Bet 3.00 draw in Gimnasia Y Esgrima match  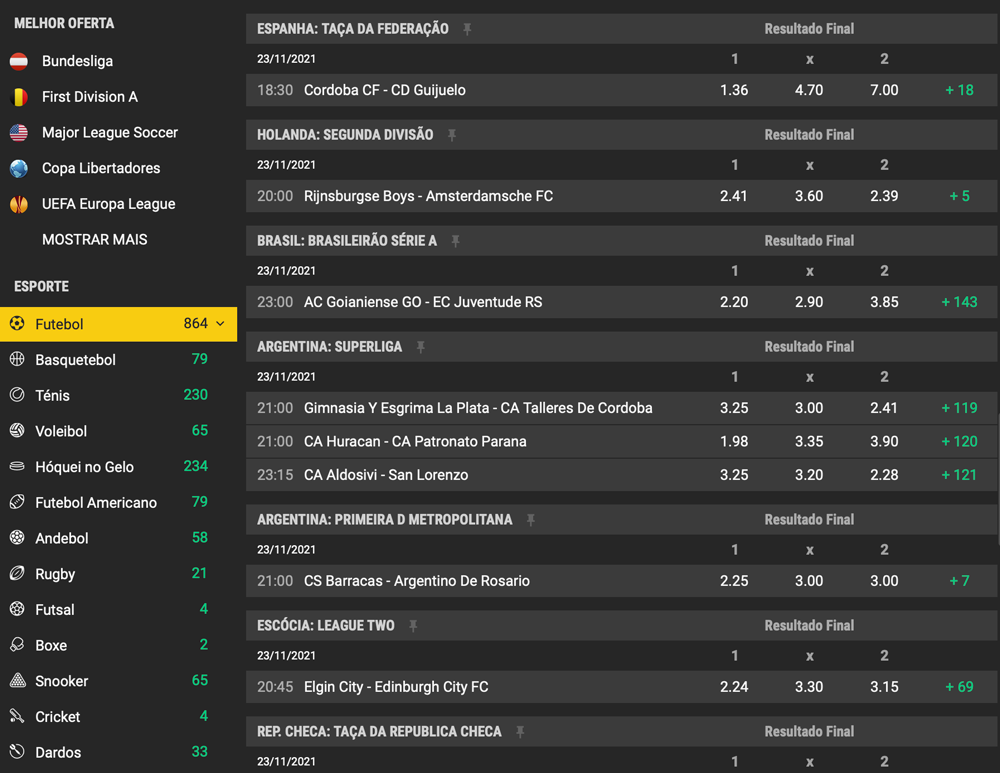coord(809,408)
